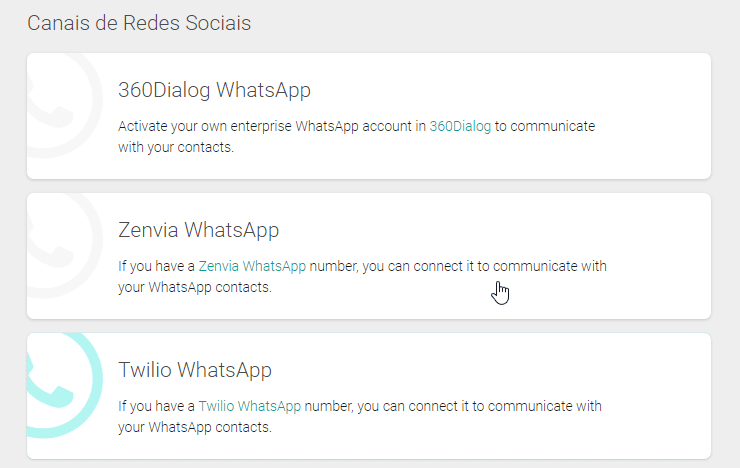Click the 'Canais de Redes Sociais' heading
Screen dimensions: 740x468
coord(139,23)
